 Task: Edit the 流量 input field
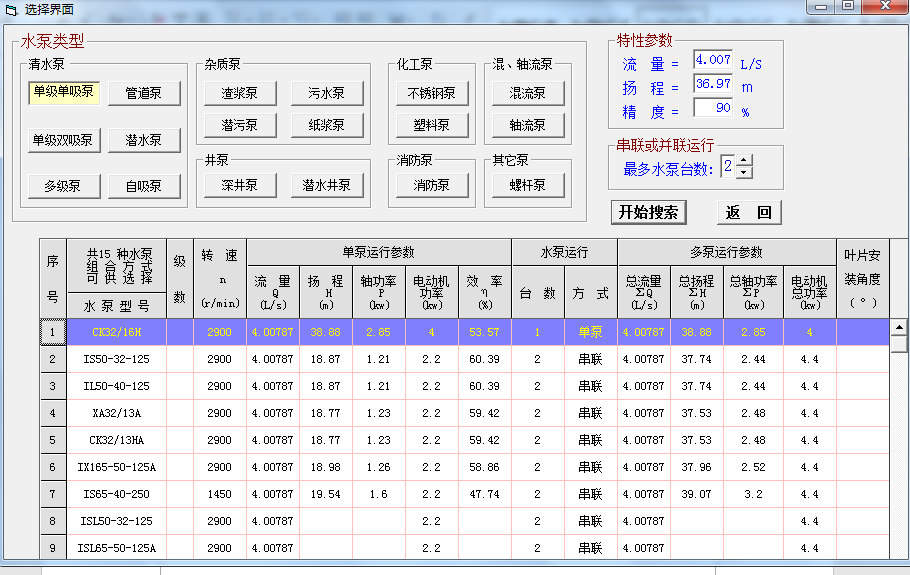point(713,60)
